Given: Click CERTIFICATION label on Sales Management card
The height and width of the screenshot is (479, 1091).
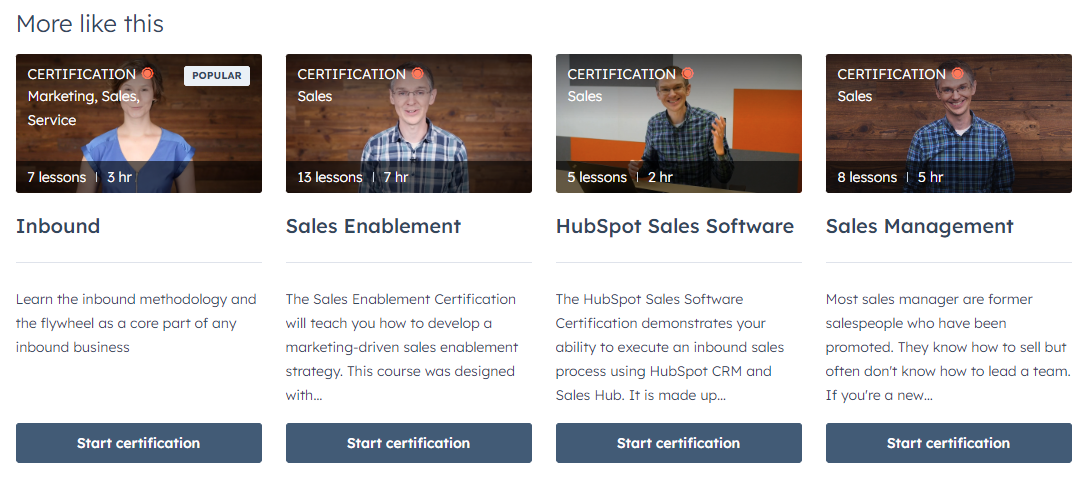Looking at the screenshot, I should tap(891, 74).
